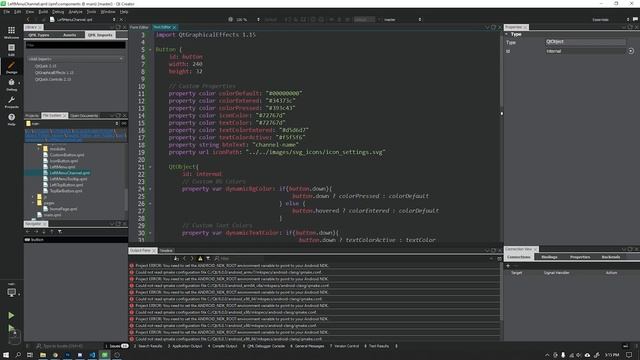The width and height of the screenshot is (640, 360).
Task: Show warnings filter icon in Issues pane
Action: coord(200,258)
